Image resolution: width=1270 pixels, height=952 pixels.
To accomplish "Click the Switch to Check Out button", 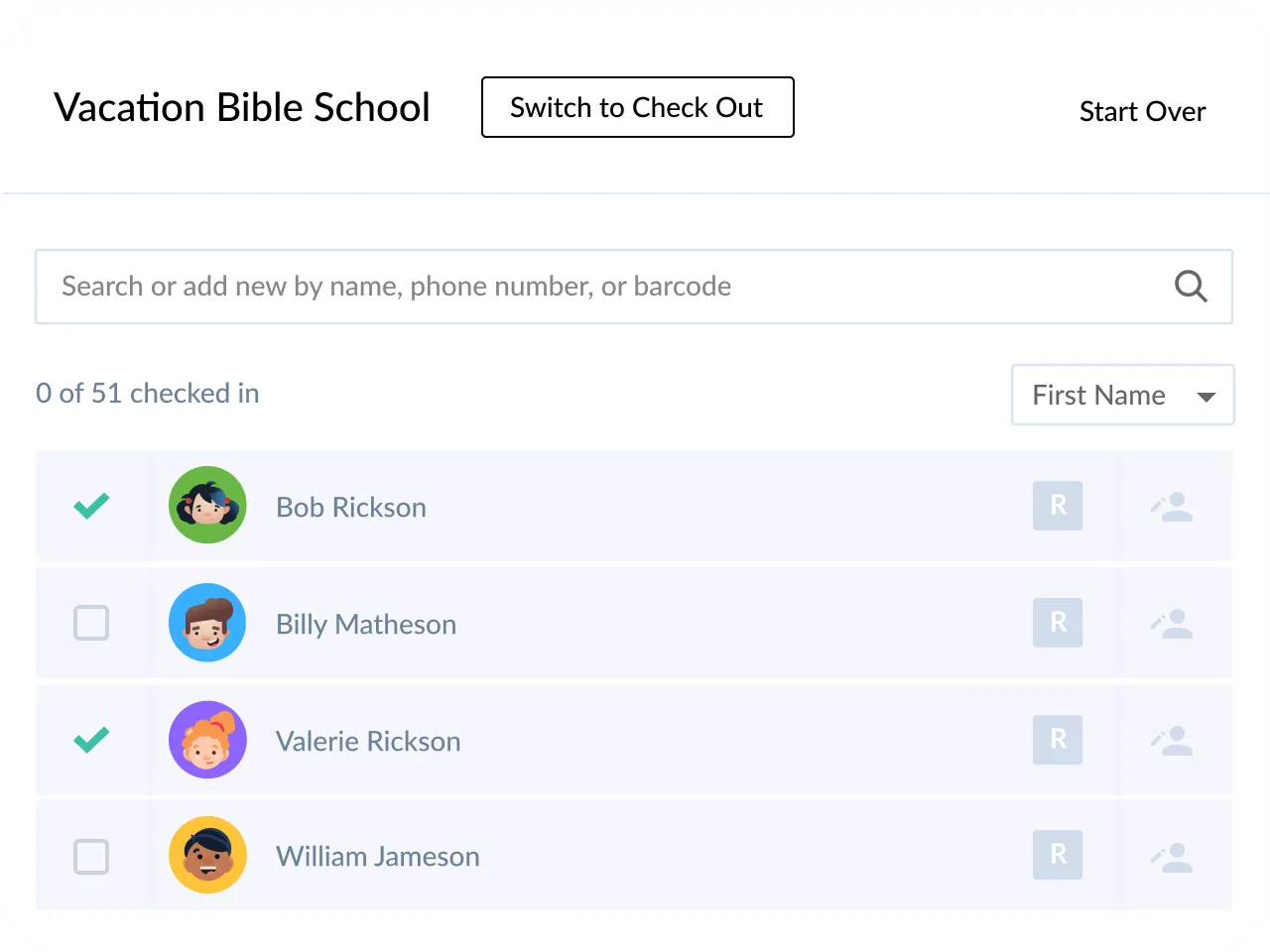I will pos(637,107).
